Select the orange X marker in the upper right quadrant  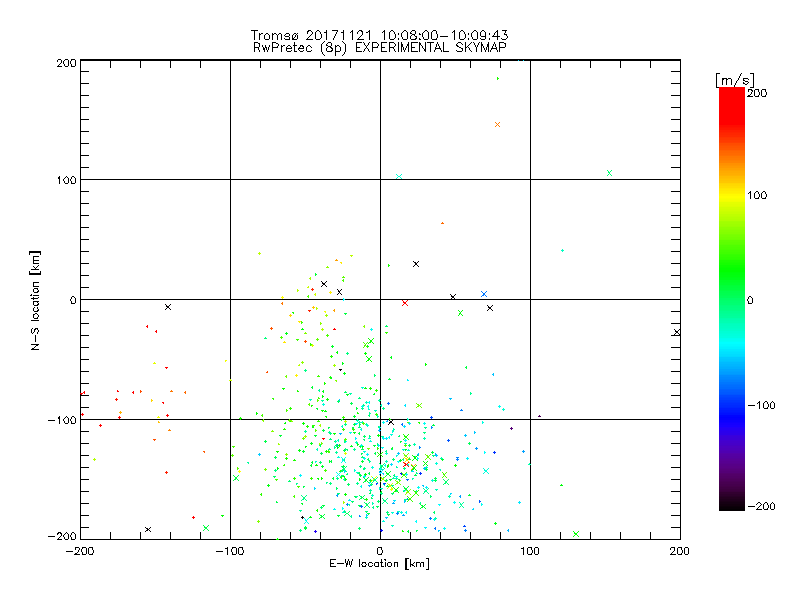497,124
